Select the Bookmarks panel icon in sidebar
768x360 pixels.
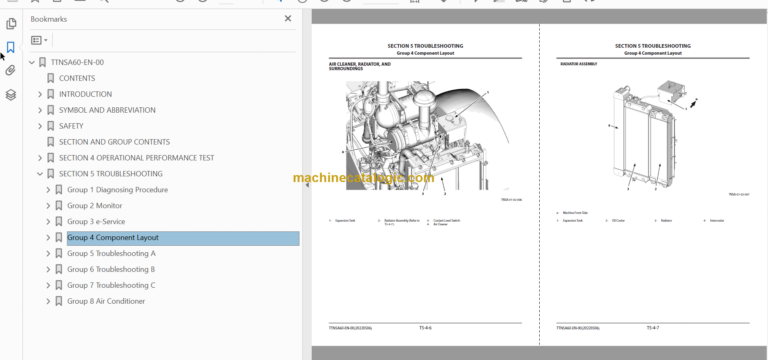[11, 47]
